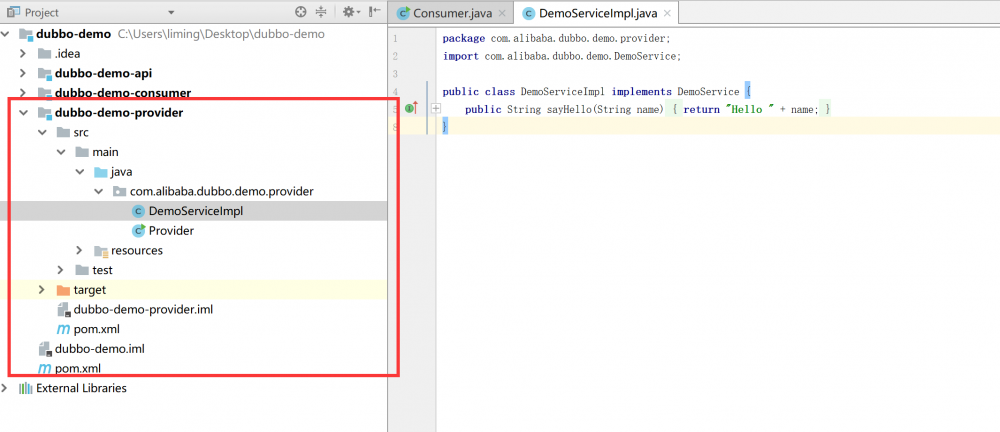Click Maven icon of pom.xml below dubbo-demo-provider.iml
Viewport: 1000px width, 432px height.
pyautogui.click(x=63, y=330)
